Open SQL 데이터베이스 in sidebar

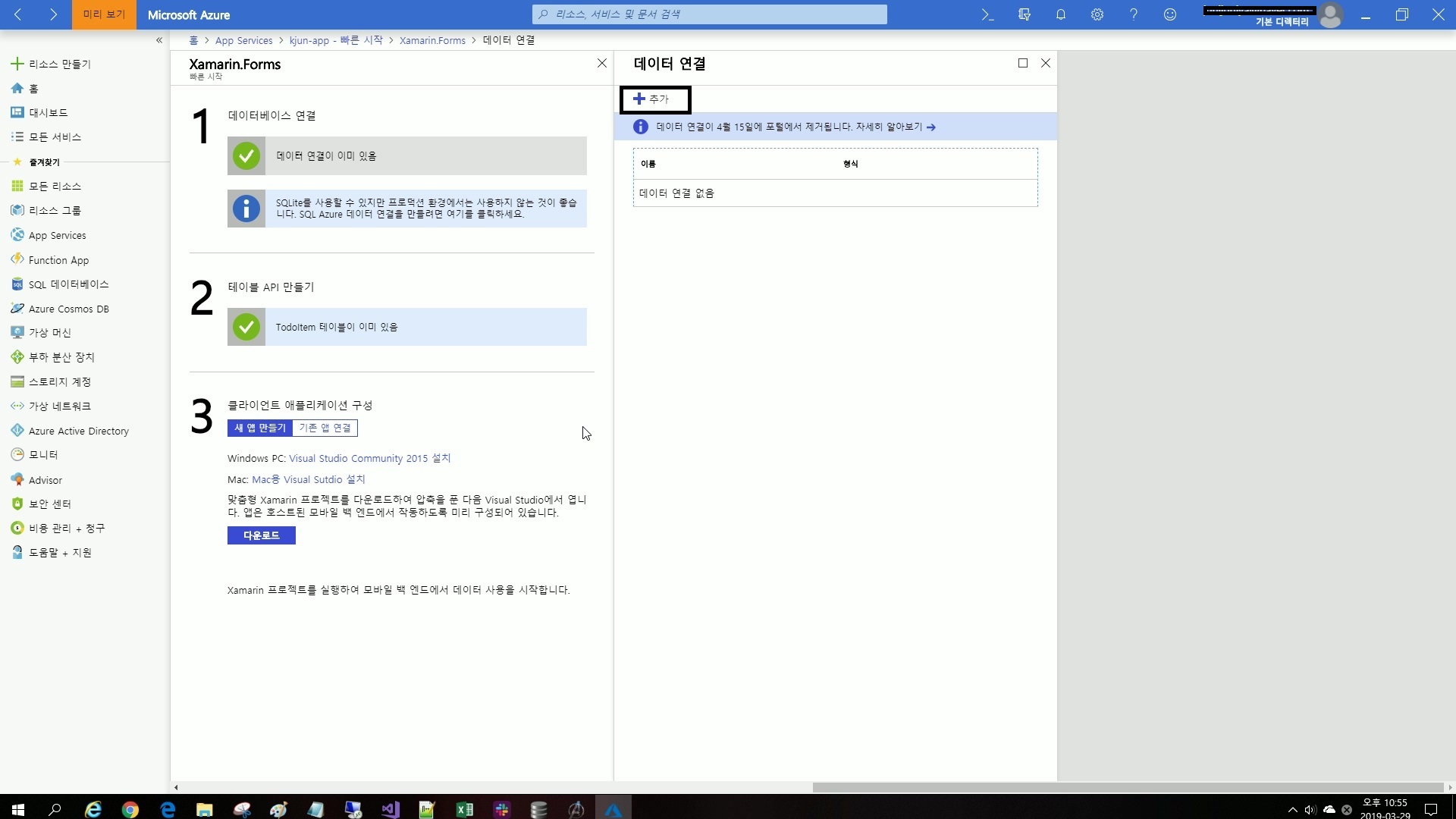68,284
